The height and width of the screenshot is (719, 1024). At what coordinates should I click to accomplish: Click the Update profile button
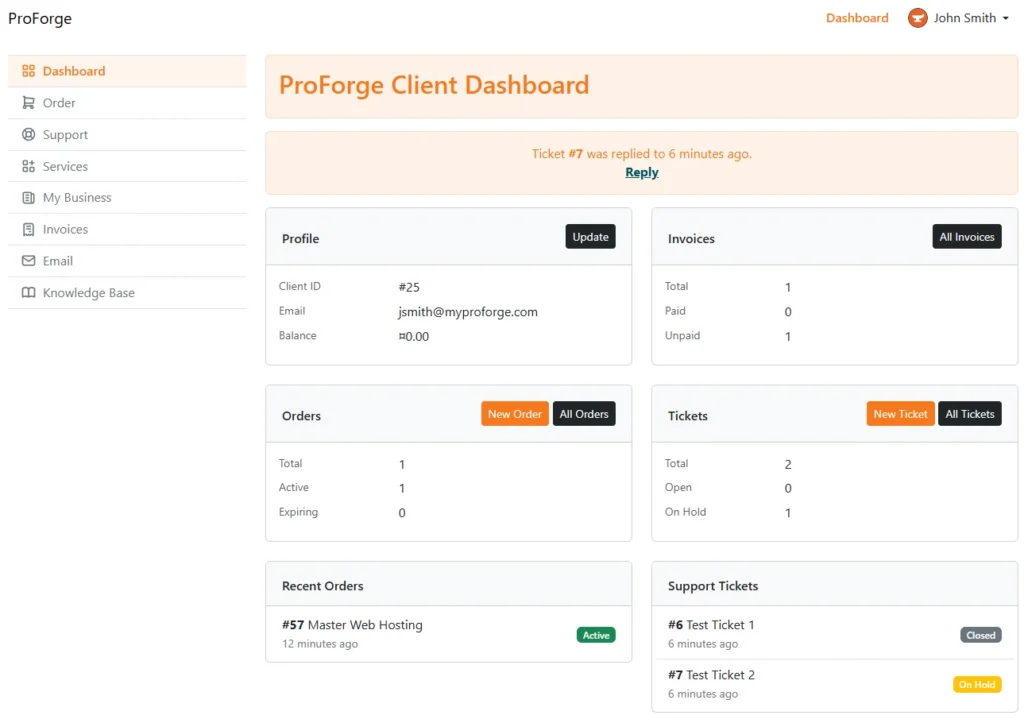point(590,236)
